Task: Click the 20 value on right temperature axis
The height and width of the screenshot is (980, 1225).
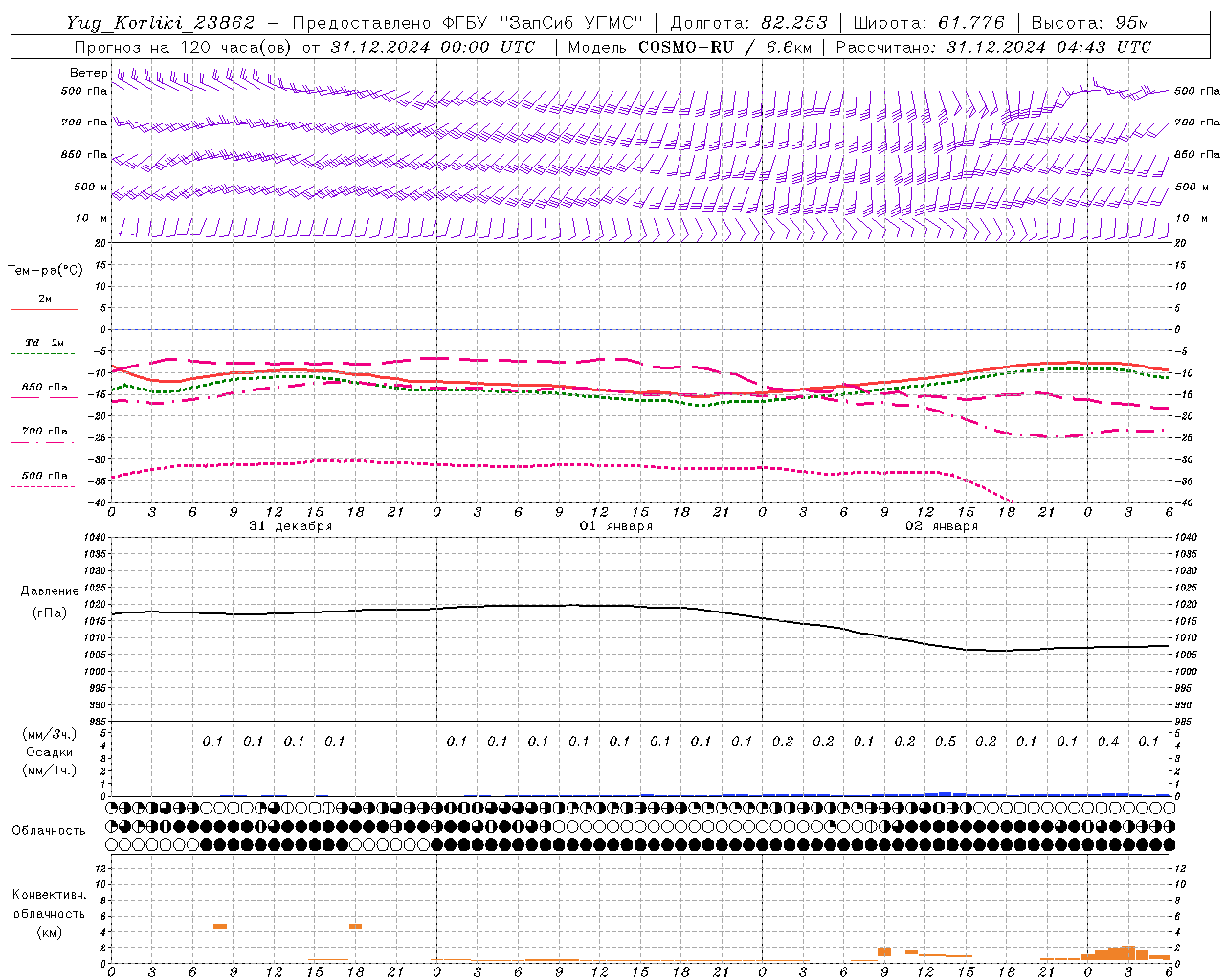Action: [x=1180, y=243]
